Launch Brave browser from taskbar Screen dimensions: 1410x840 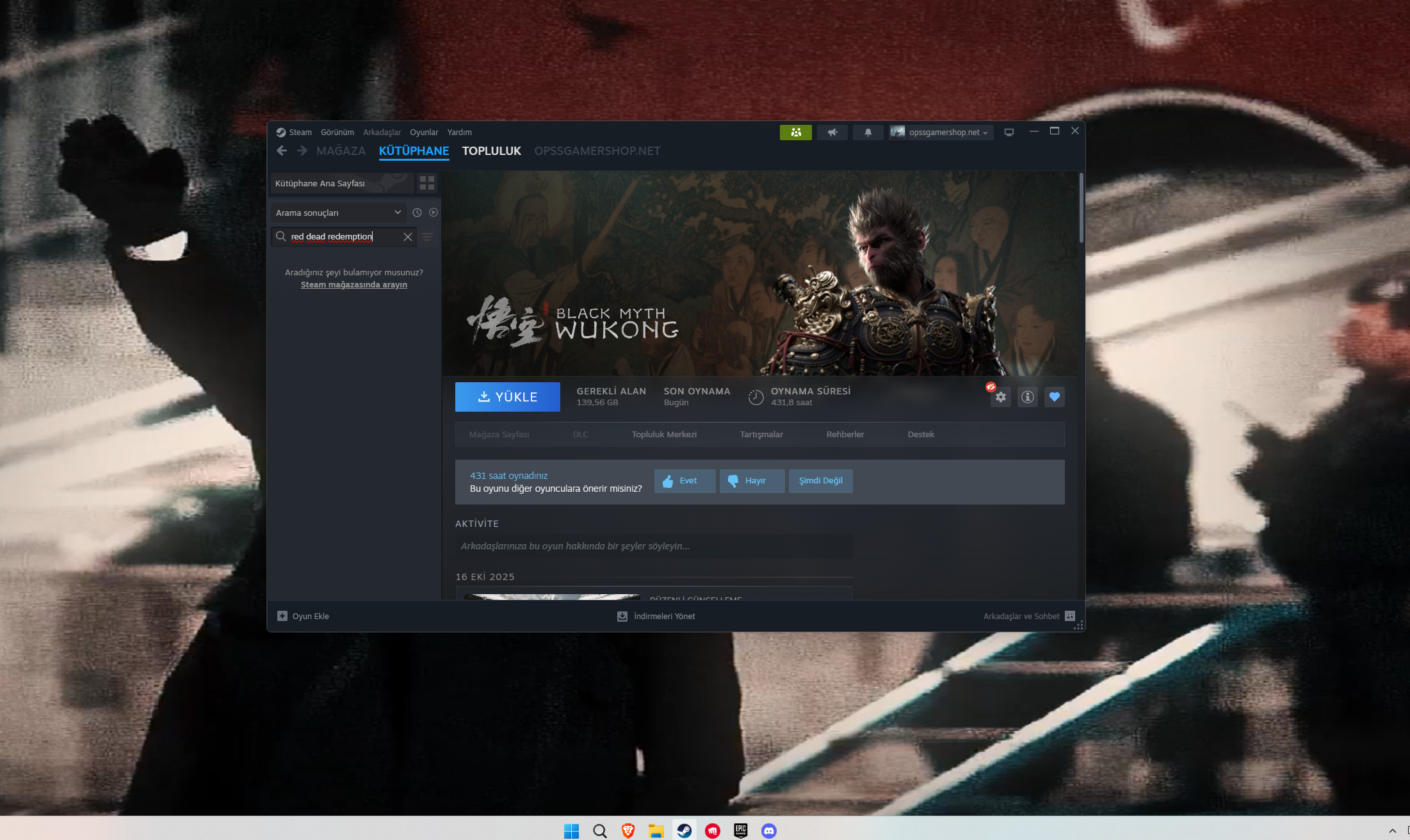coord(628,830)
